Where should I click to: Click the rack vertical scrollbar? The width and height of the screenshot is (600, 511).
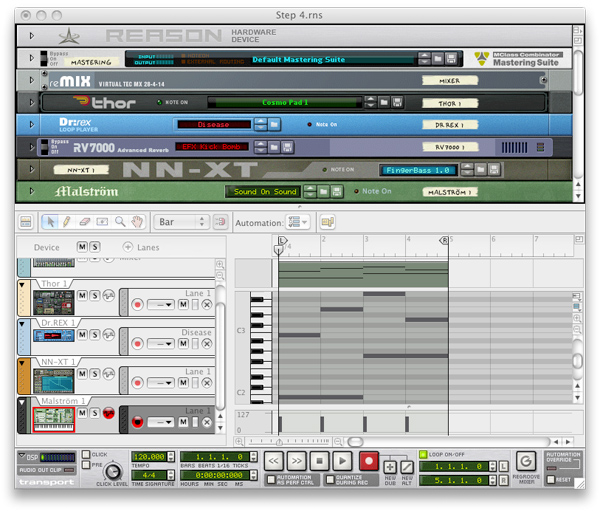point(578,73)
